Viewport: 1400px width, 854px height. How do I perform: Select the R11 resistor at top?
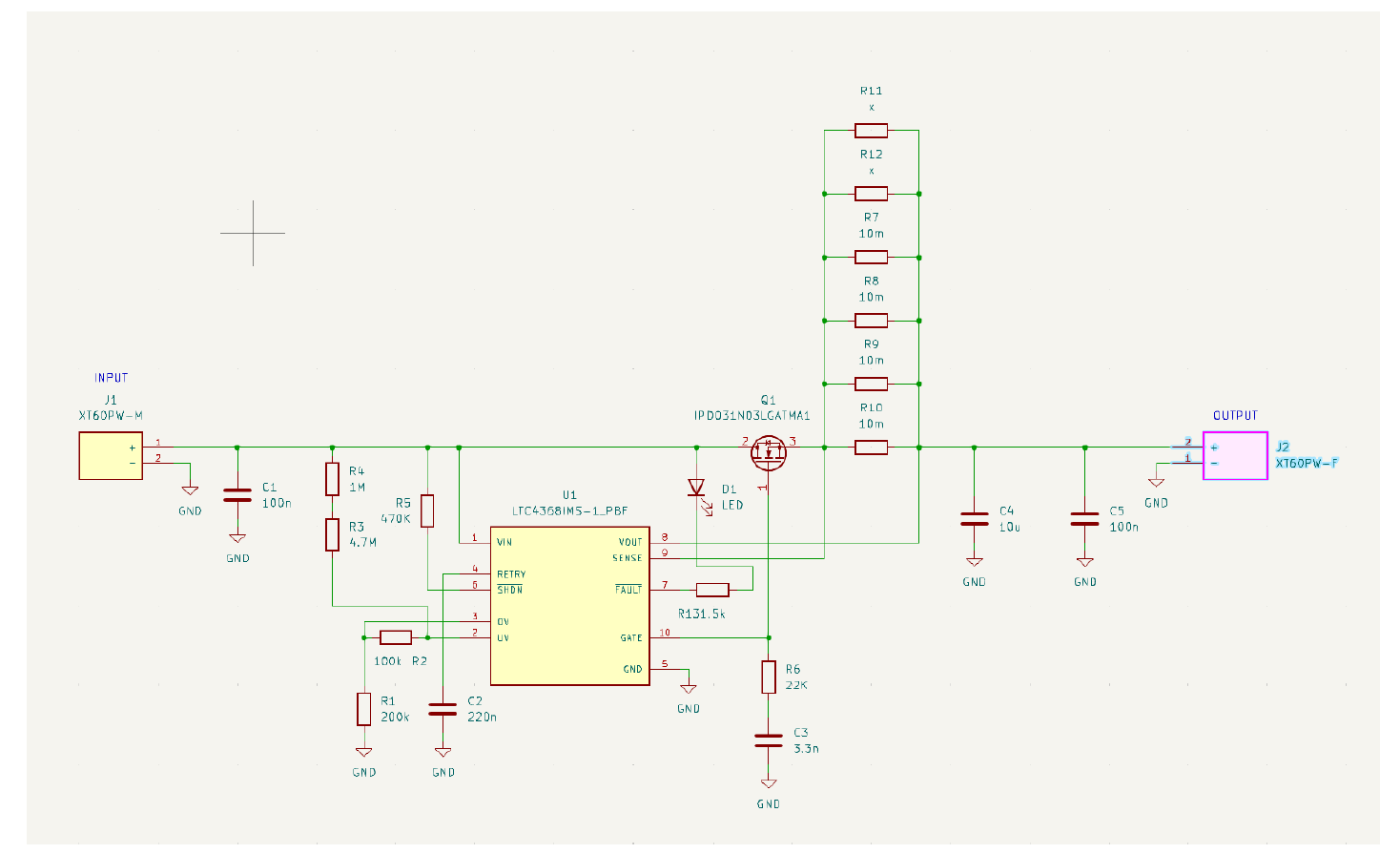click(871, 131)
